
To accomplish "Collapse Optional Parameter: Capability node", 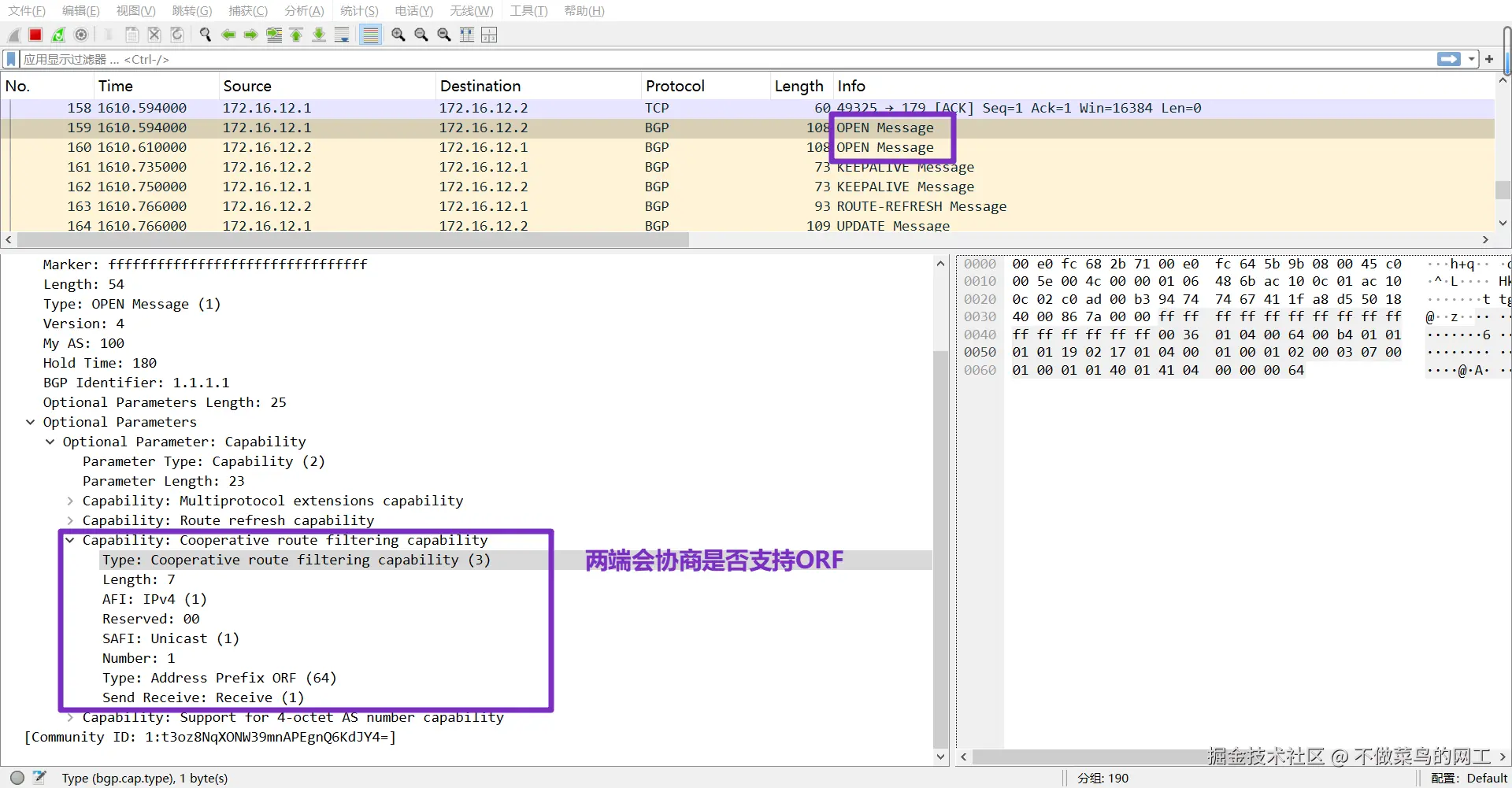I will click(x=50, y=442).
